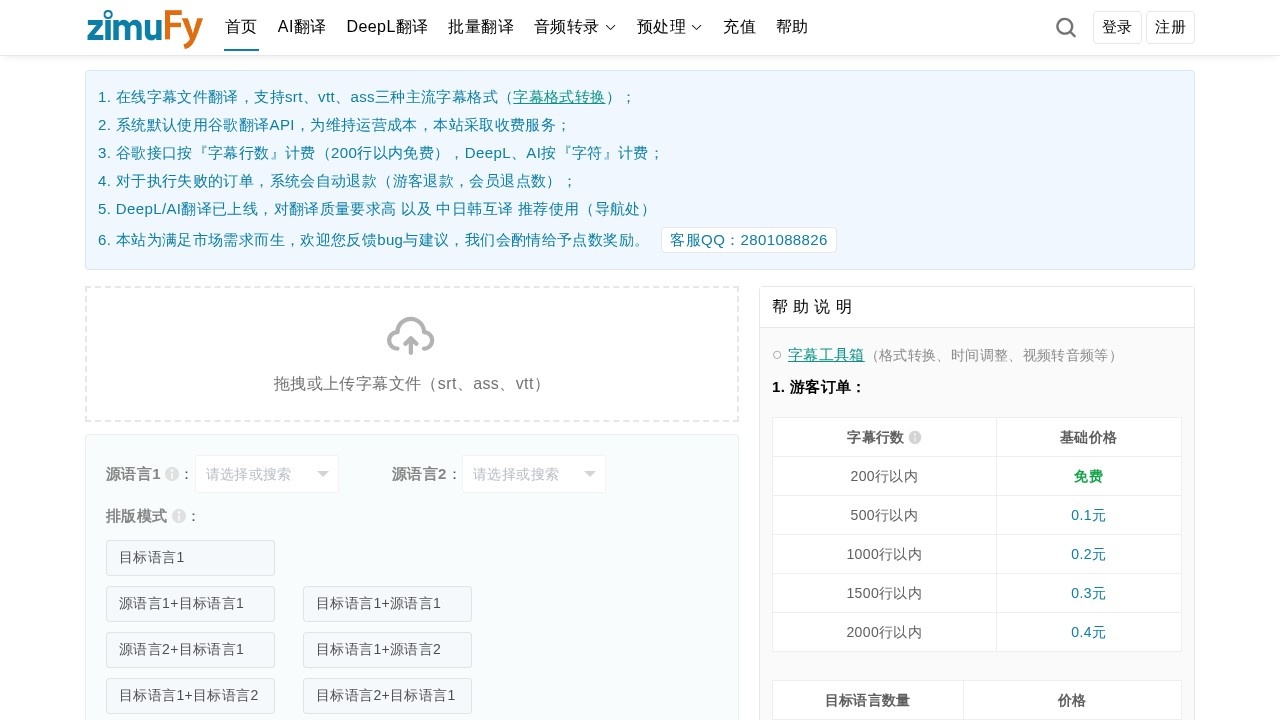1280x720 pixels.
Task: Open the 字幕工具箱 link
Action: point(826,355)
